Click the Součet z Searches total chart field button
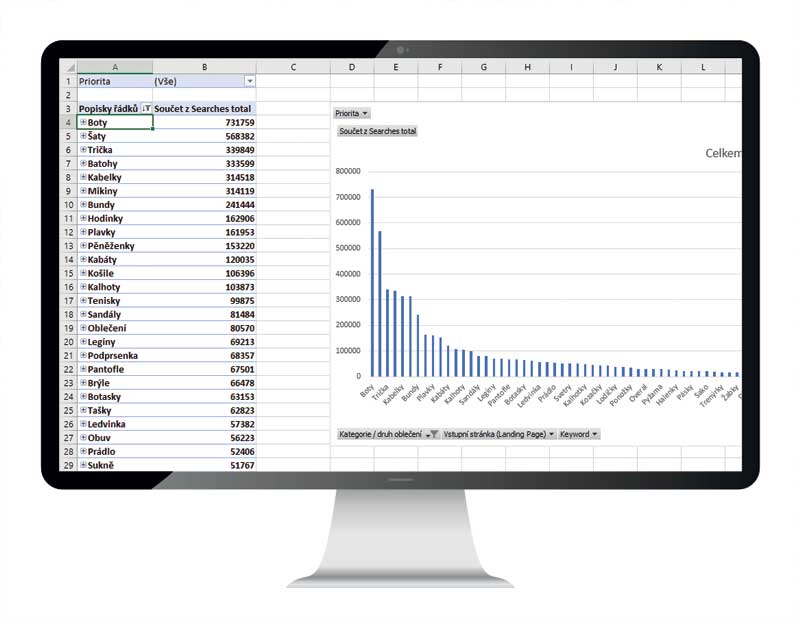Screen dimensions: 800x622 tap(378, 131)
